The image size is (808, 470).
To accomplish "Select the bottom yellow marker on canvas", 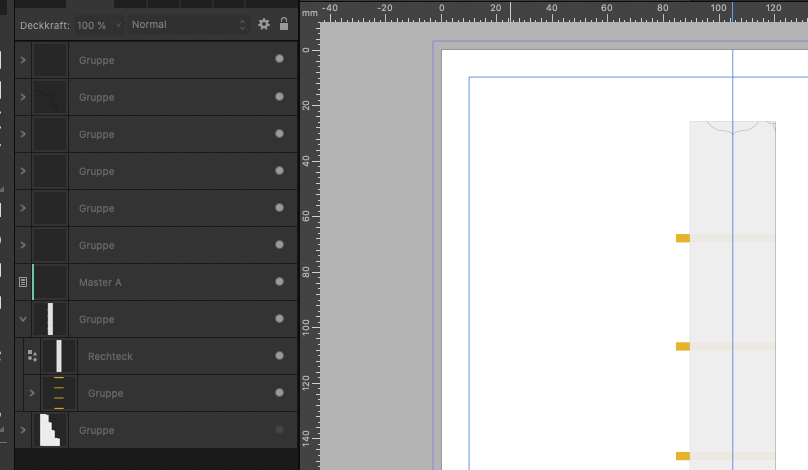I will tap(683, 456).
